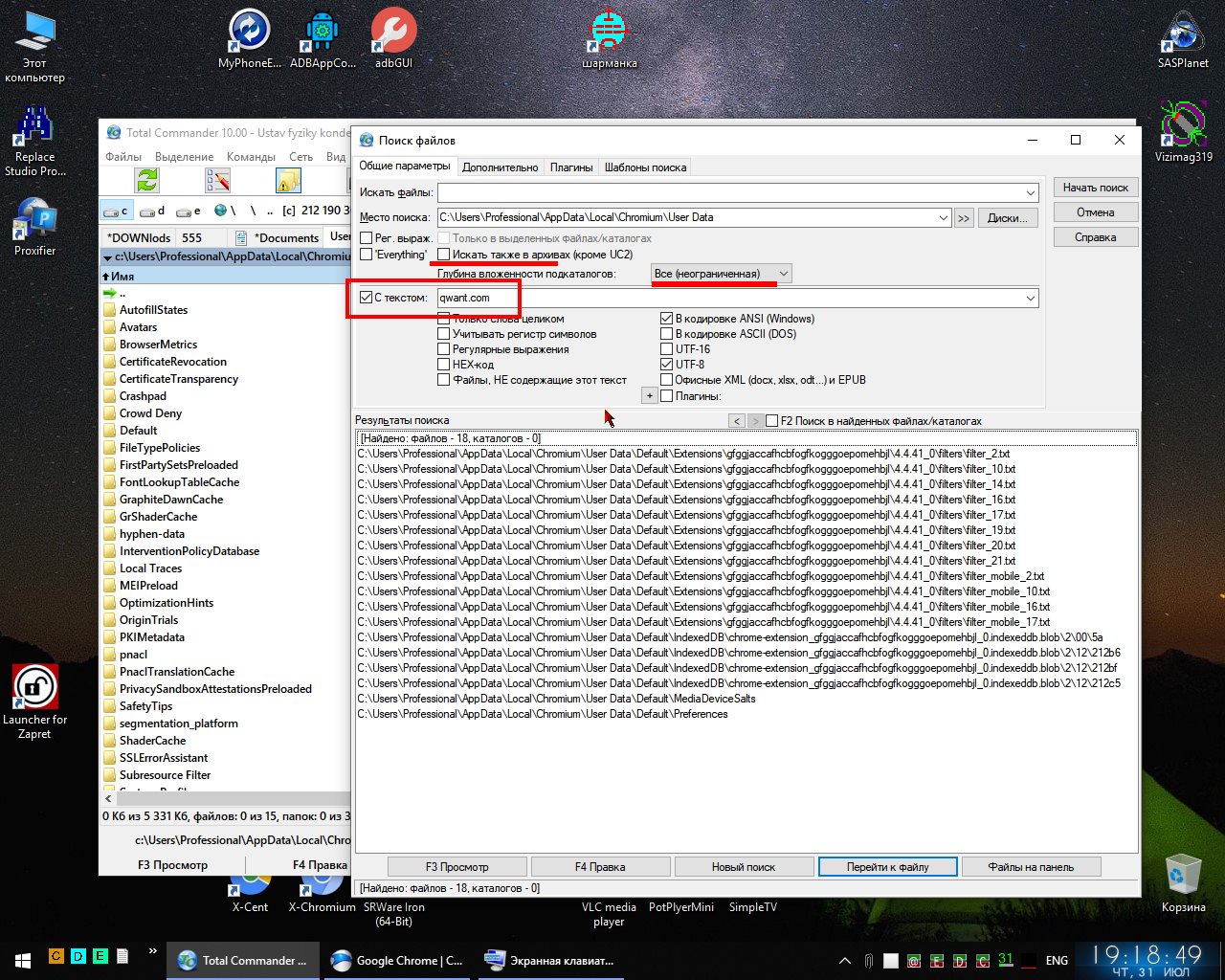This screenshot has height=980, width=1225.
Task: Open the Windows Start menu
Action: point(23,960)
